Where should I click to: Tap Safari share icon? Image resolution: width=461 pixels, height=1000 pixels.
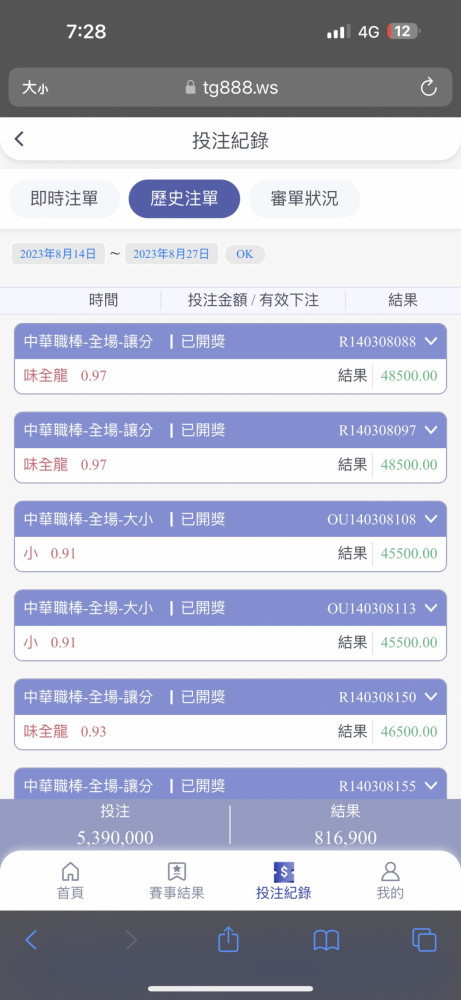pyautogui.click(x=228, y=939)
